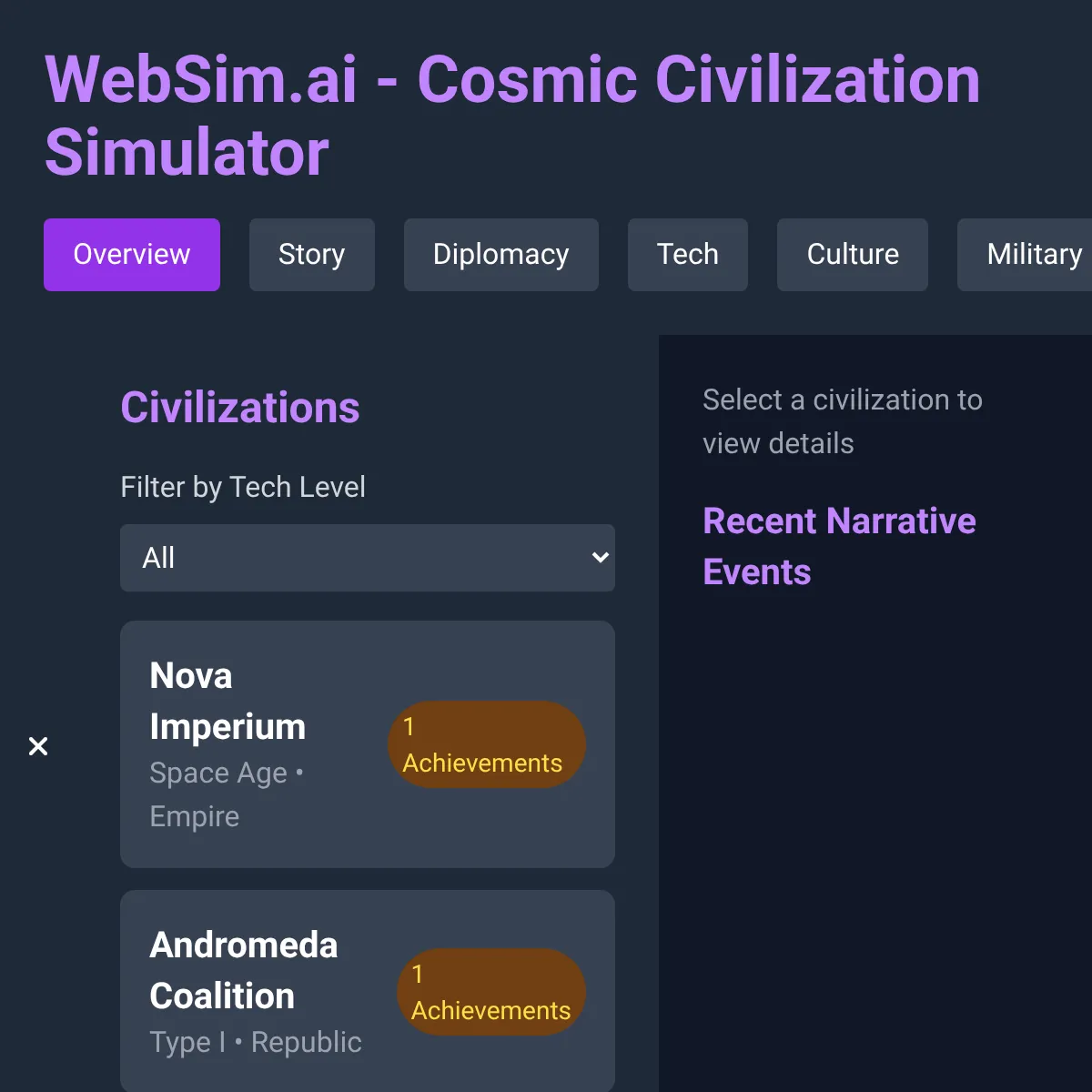This screenshot has height=1092, width=1092.
Task: Click the WebSim.ai Cosmic Civilization Simulator title
Action: (512, 116)
